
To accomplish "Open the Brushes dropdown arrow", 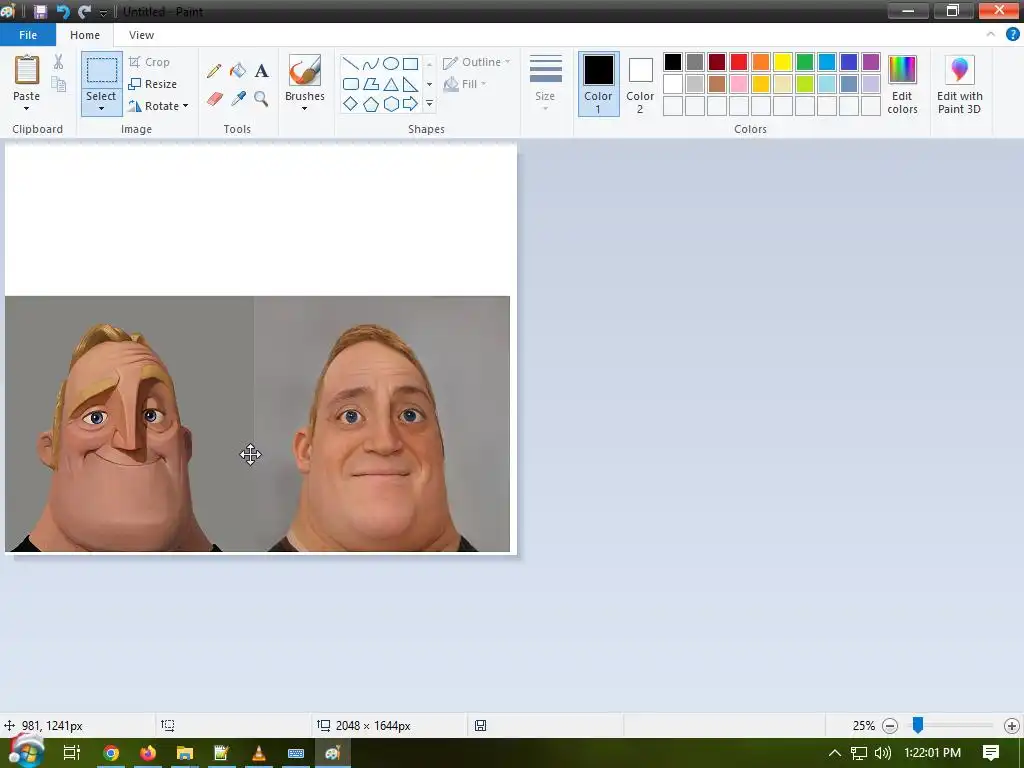I will [304, 108].
